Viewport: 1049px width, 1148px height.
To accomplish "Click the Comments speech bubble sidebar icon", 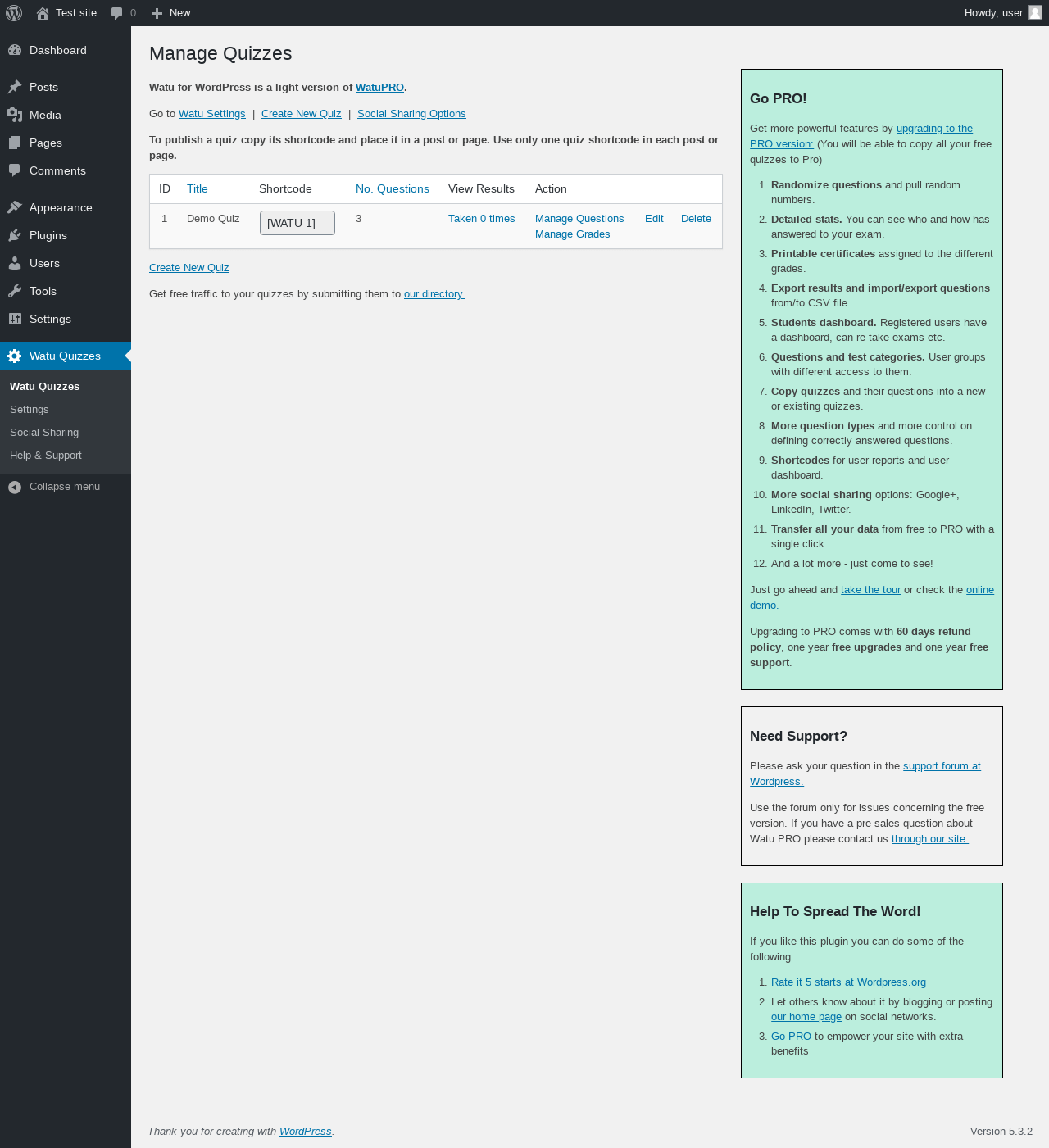I will point(15,170).
